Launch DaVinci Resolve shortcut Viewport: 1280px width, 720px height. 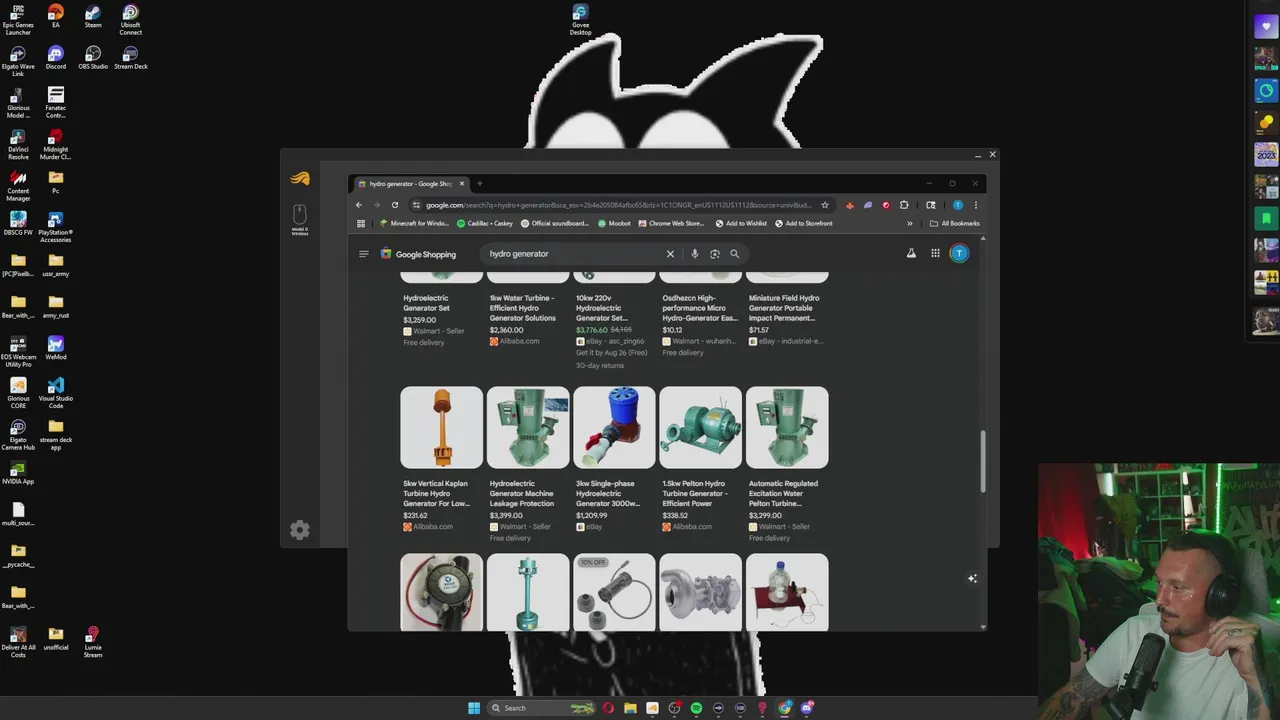click(18, 144)
